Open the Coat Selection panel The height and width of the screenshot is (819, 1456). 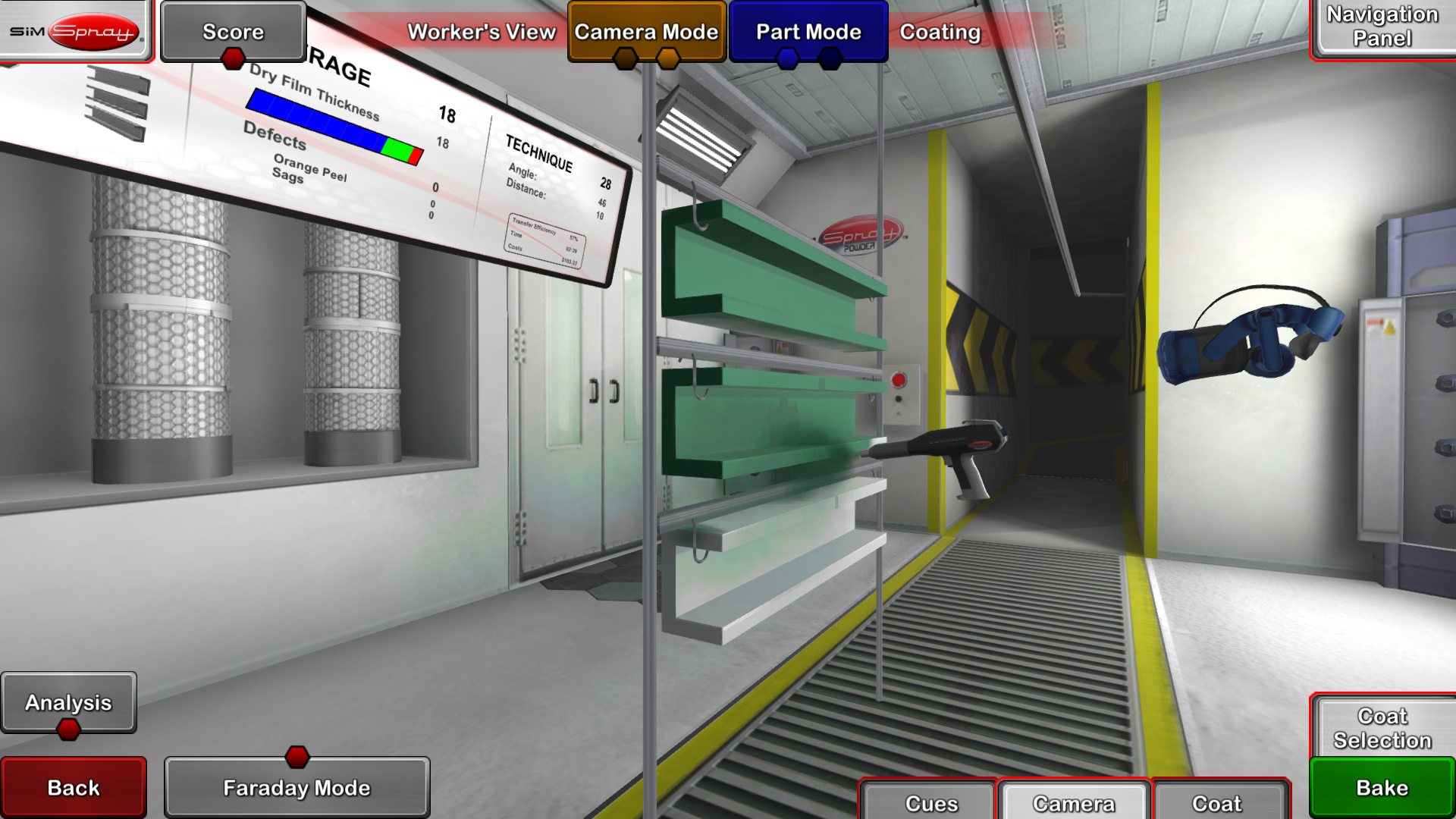tap(1382, 728)
